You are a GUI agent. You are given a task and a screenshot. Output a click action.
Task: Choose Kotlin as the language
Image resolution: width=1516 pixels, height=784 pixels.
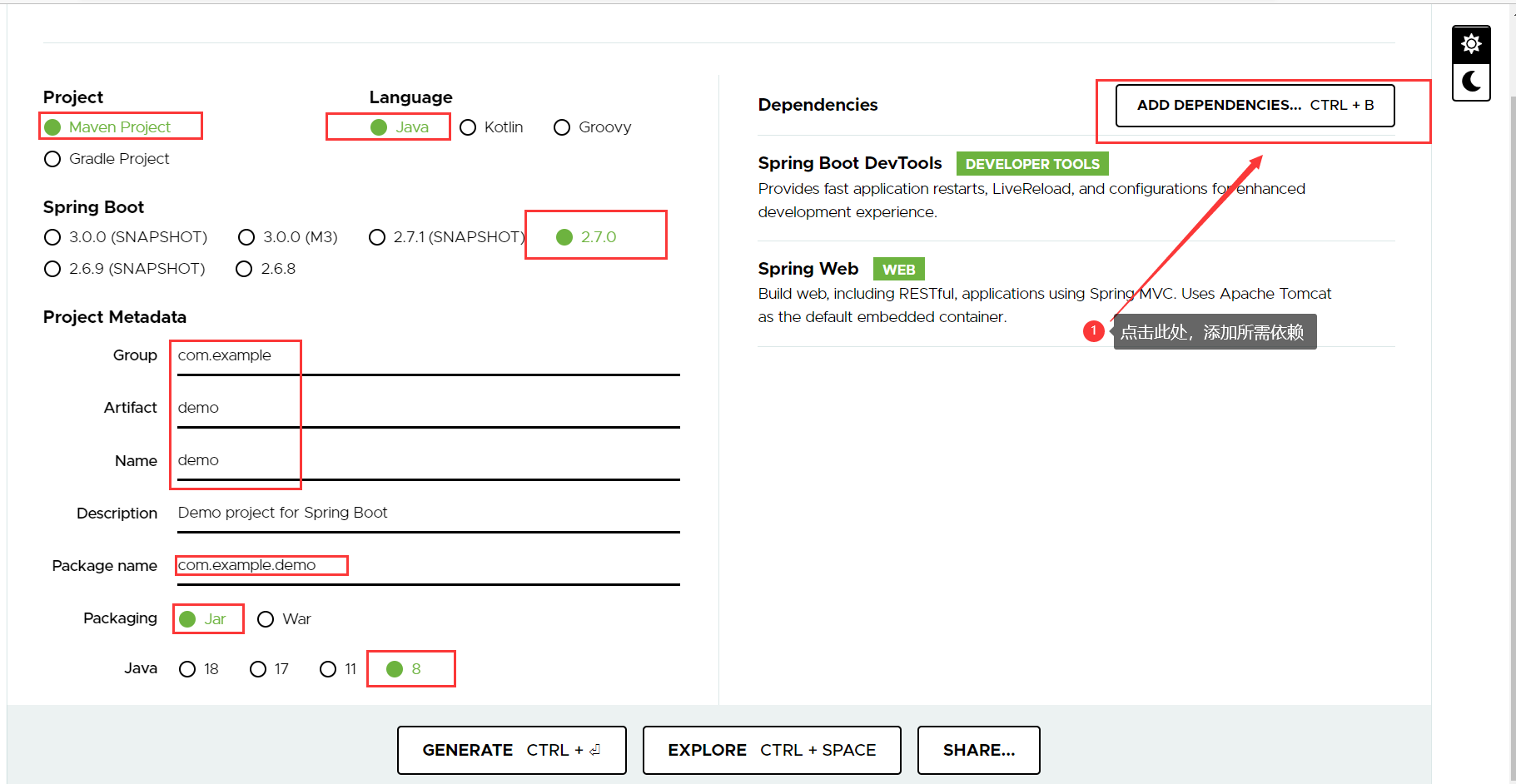491,127
